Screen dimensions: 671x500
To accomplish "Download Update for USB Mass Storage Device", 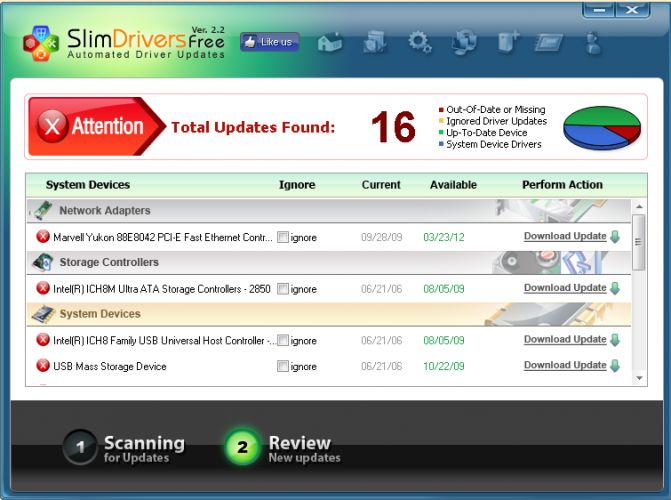I will (x=565, y=365).
